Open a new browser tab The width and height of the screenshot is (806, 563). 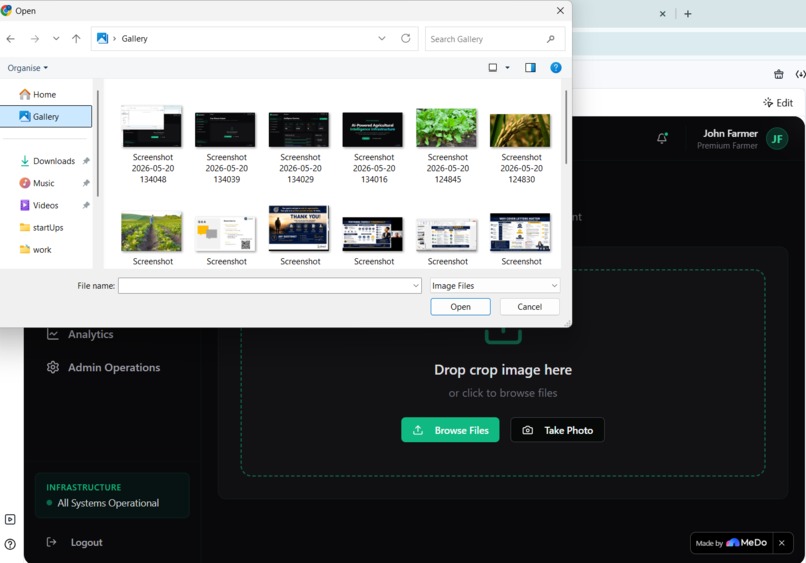[688, 14]
